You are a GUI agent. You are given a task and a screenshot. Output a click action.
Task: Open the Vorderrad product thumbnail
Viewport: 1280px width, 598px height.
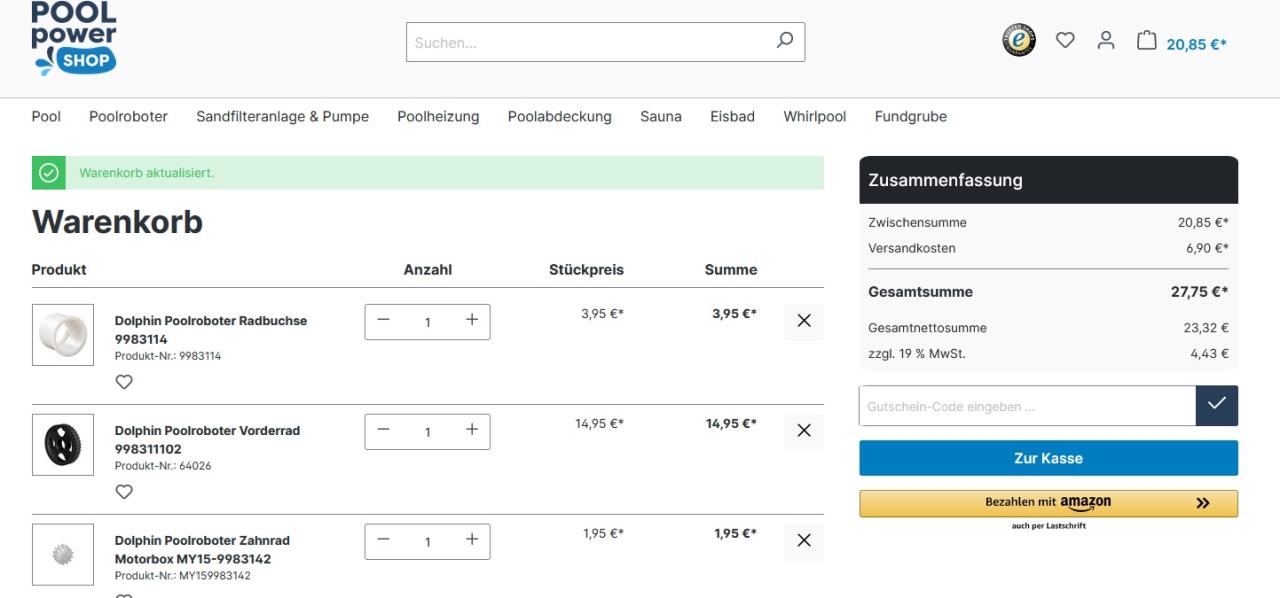click(63, 445)
